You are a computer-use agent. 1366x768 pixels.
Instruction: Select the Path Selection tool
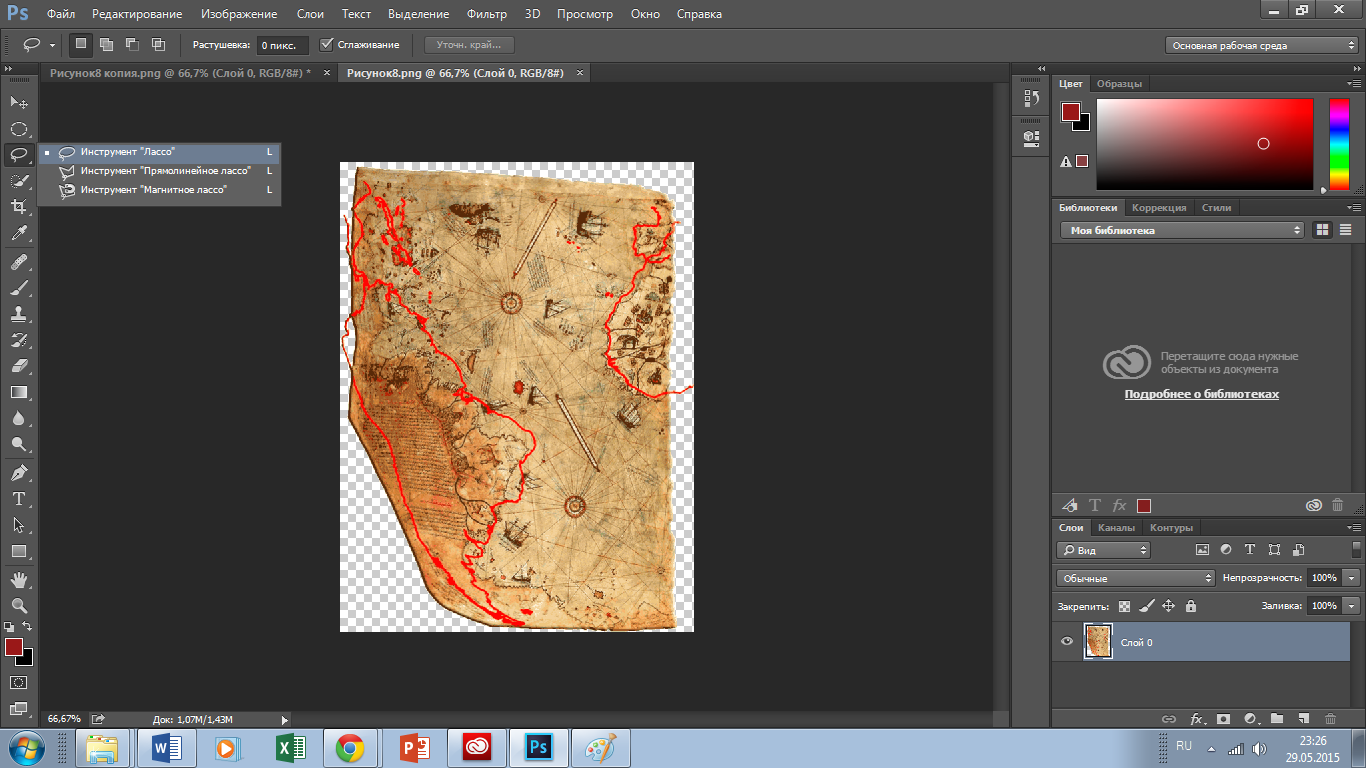click(x=19, y=524)
